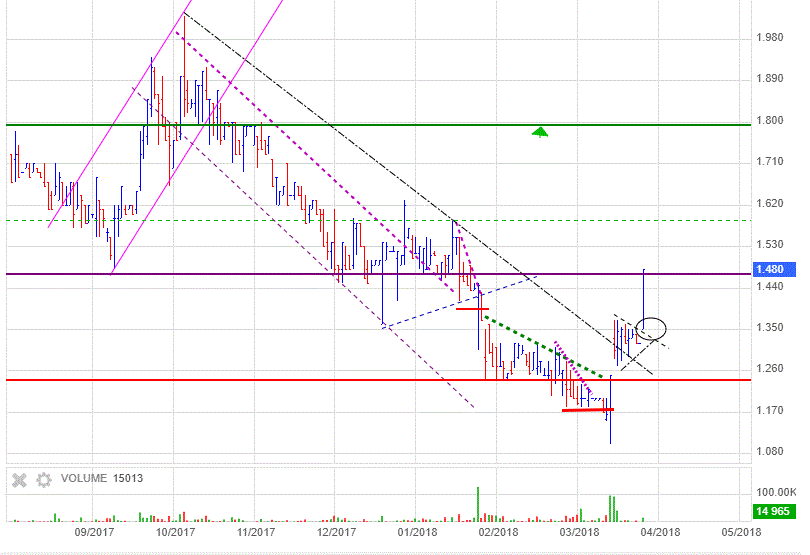Image resolution: width=810 pixels, height=555 pixels.
Task: Select the short red segment near 1.170
Action: click(588, 410)
